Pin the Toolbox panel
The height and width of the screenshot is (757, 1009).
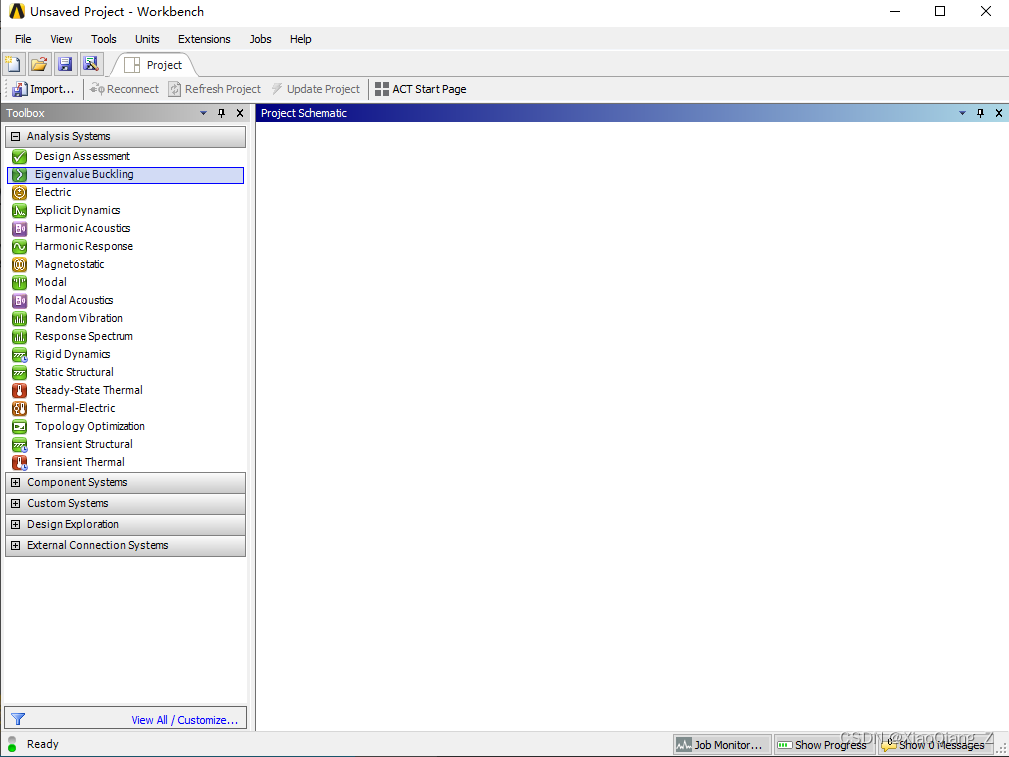(222, 113)
